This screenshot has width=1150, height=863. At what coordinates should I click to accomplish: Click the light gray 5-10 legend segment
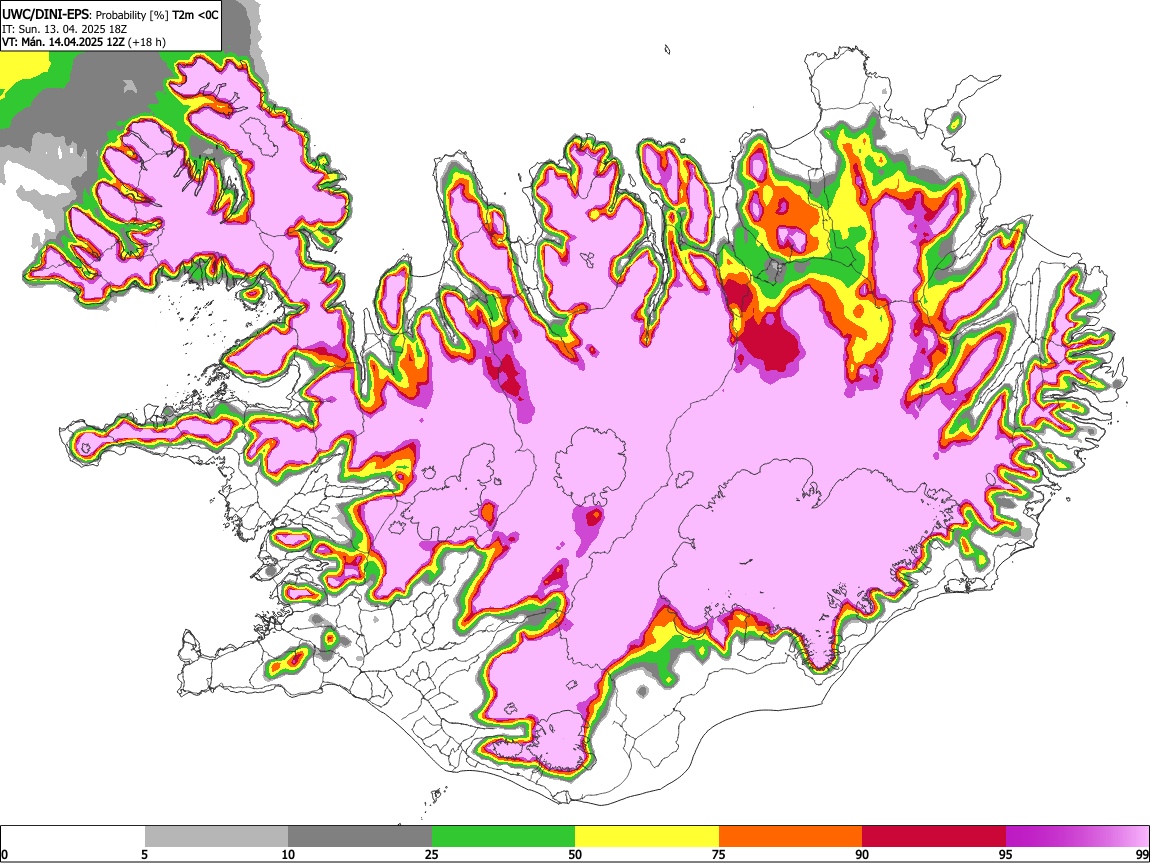tap(216, 837)
